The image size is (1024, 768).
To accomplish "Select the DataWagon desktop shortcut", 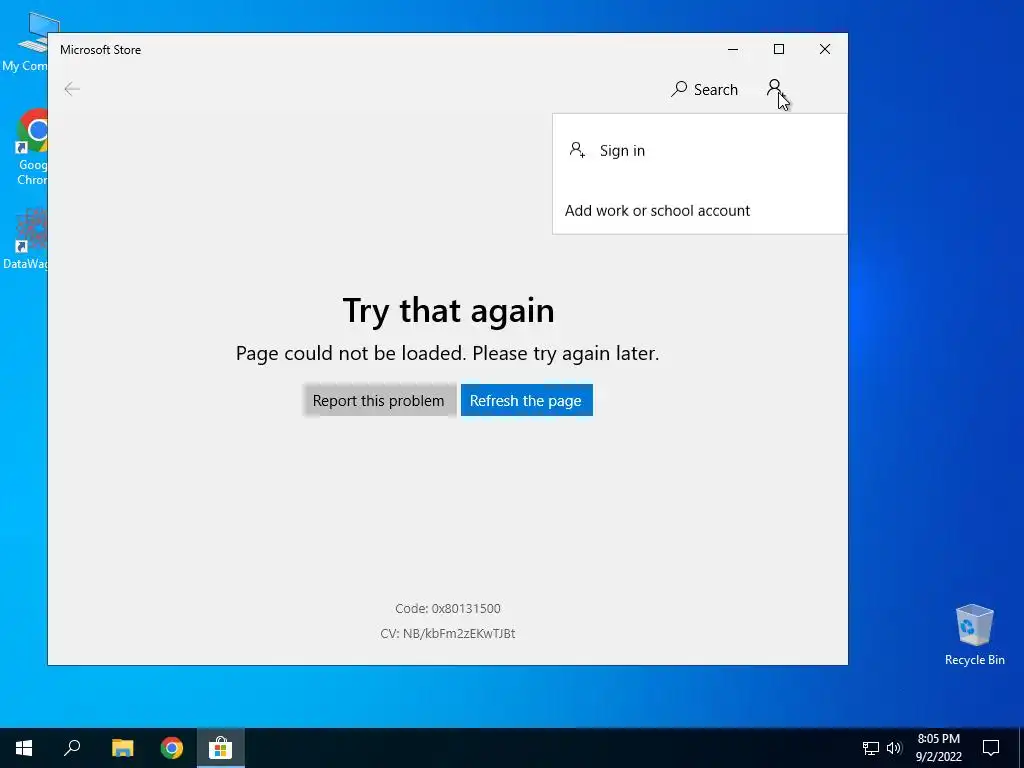I will pyautogui.click(x=25, y=239).
